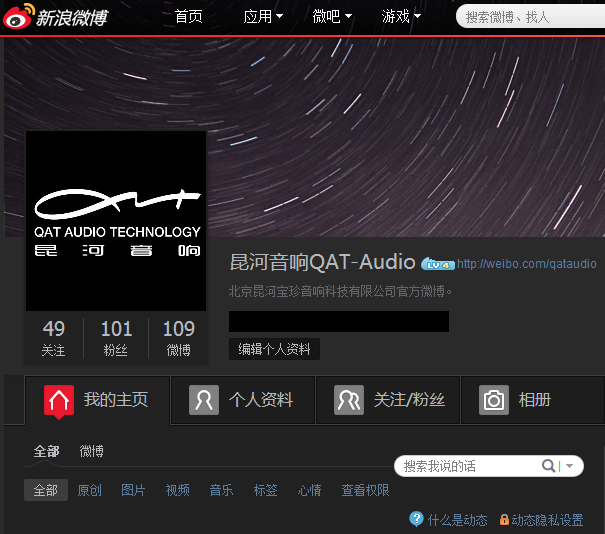Filter posts by 查看权限

click(x=365, y=490)
